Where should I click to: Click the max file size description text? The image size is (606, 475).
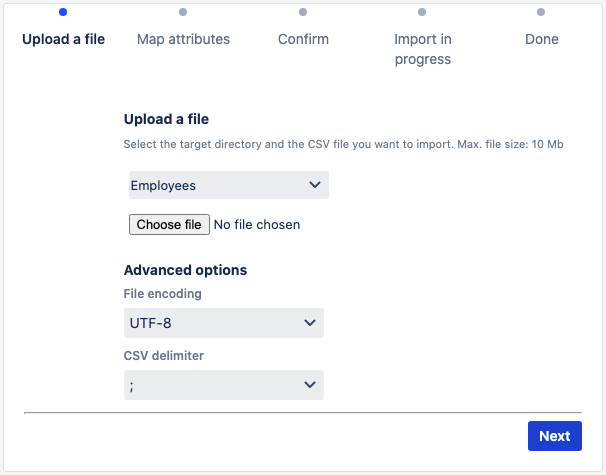(x=343, y=145)
